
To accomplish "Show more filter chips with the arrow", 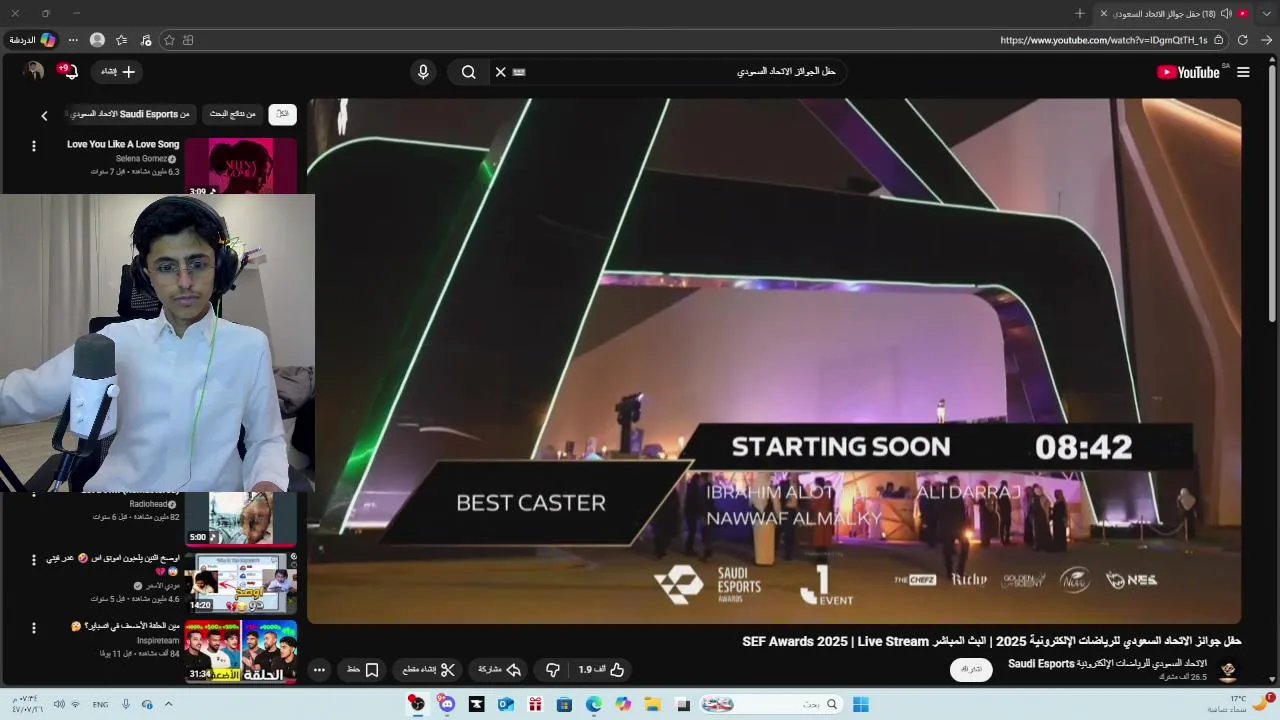I will point(44,116).
